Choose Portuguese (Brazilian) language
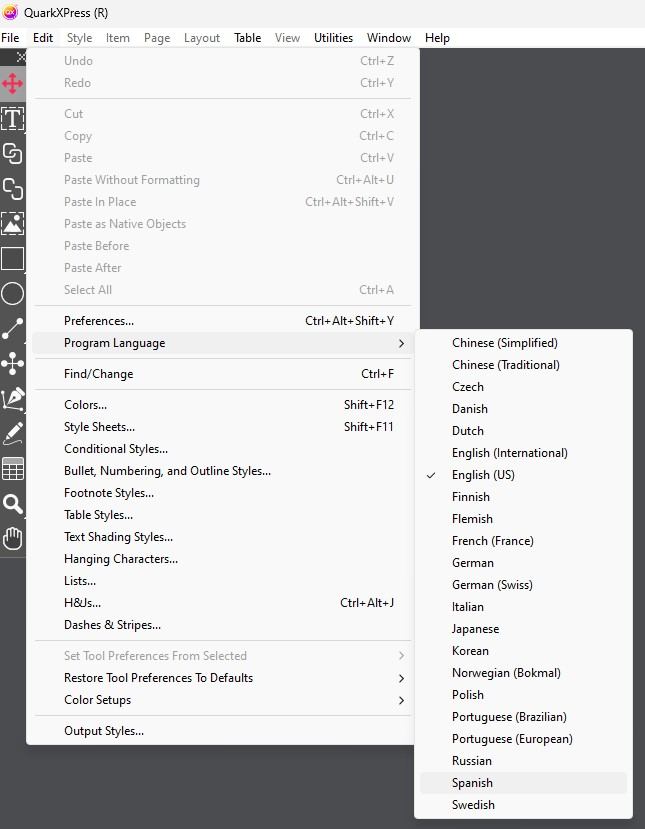This screenshot has width=645, height=829. (x=523, y=717)
